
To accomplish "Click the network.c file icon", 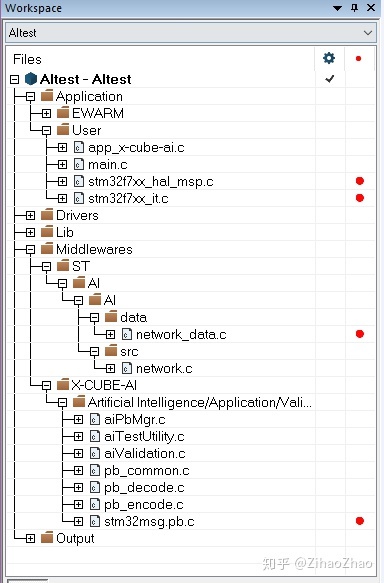I will [x=127, y=368].
